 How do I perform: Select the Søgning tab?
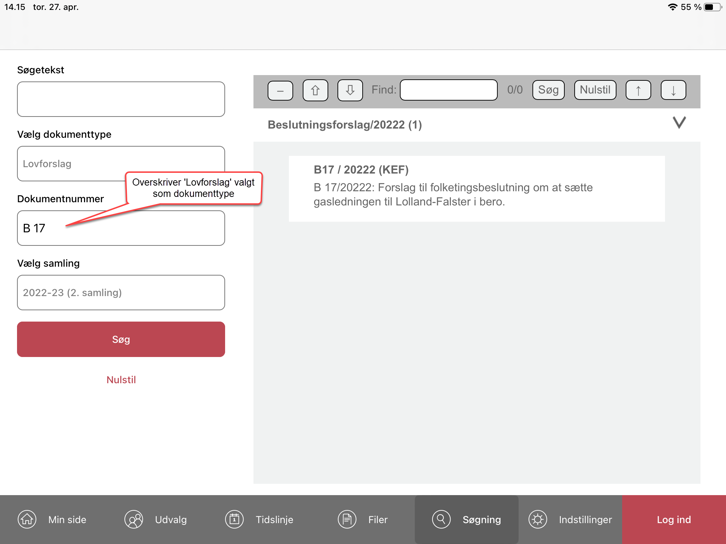(467, 520)
